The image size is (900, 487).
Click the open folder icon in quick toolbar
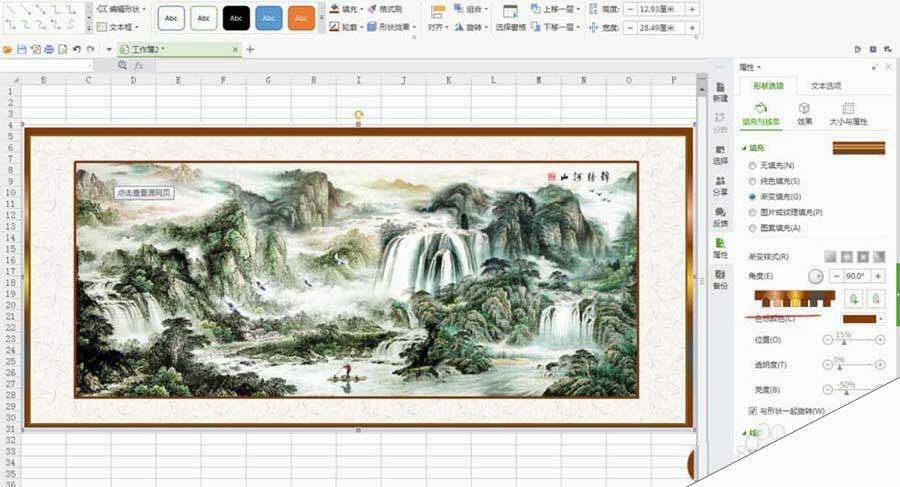[x=7, y=50]
